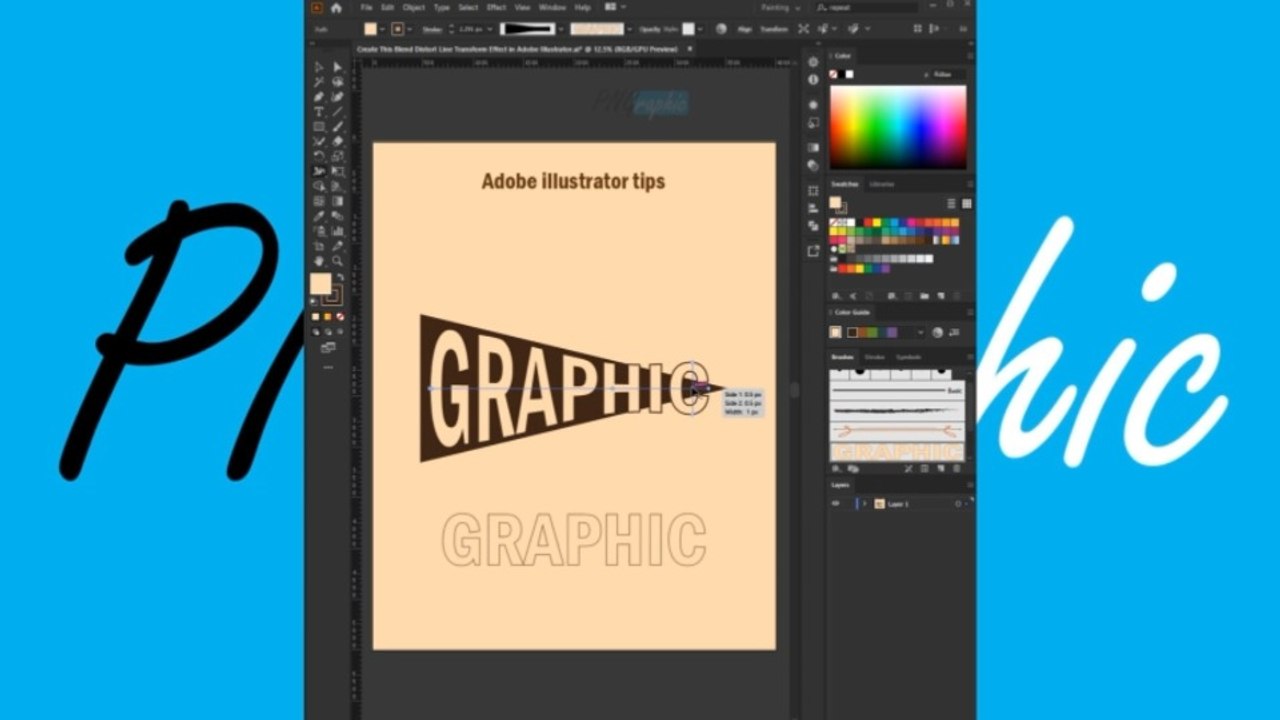Screen dimensions: 1280x720
Task: Switch Swatches panel to thumbnail view
Action: coord(966,203)
